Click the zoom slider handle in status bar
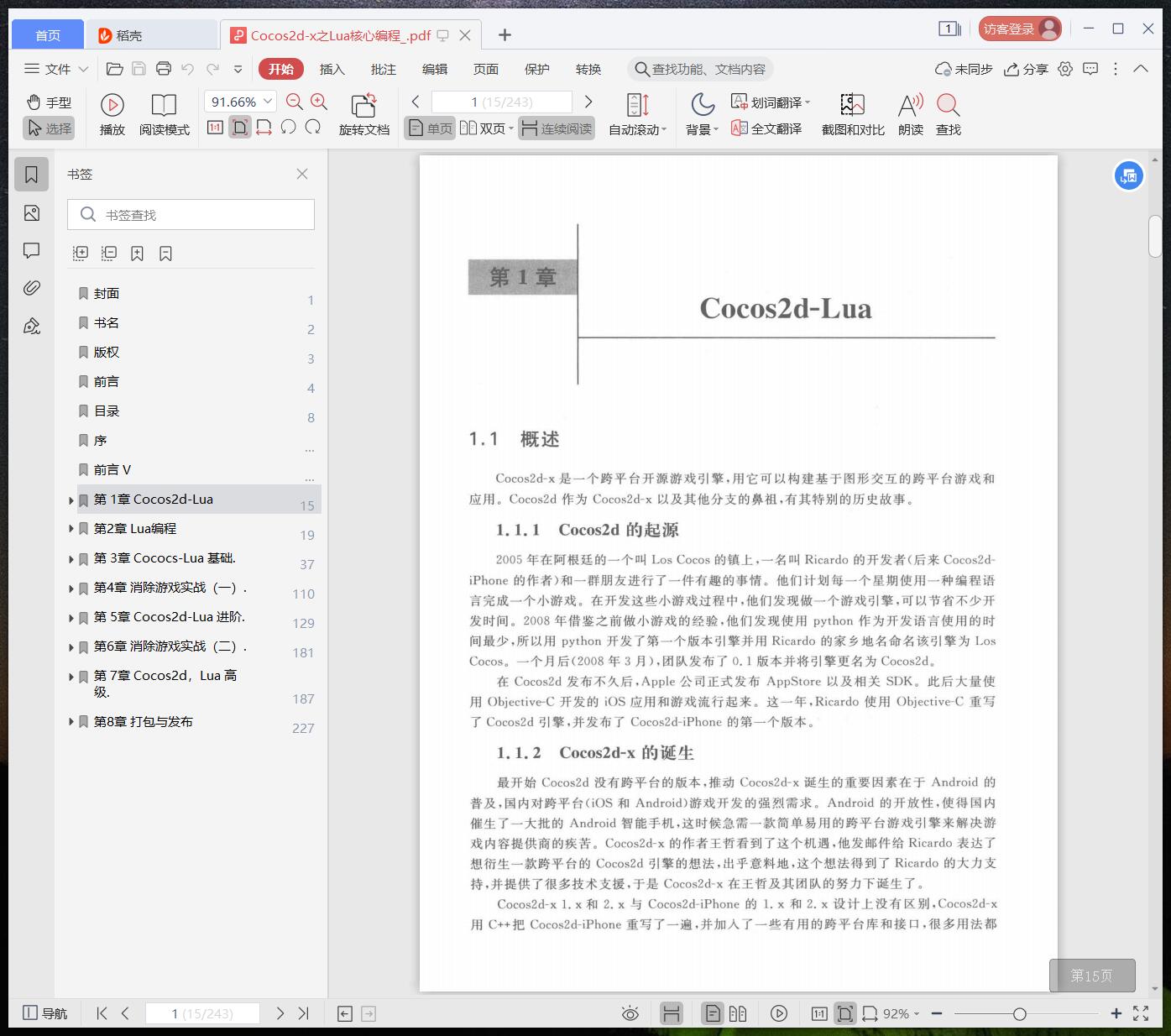This screenshot has height=1036, width=1171. [1019, 1014]
